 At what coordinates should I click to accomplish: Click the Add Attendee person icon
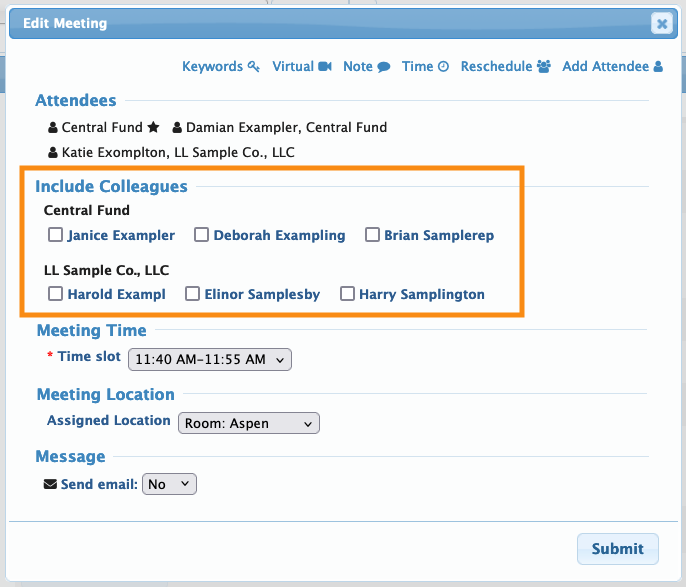(x=658, y=67)
